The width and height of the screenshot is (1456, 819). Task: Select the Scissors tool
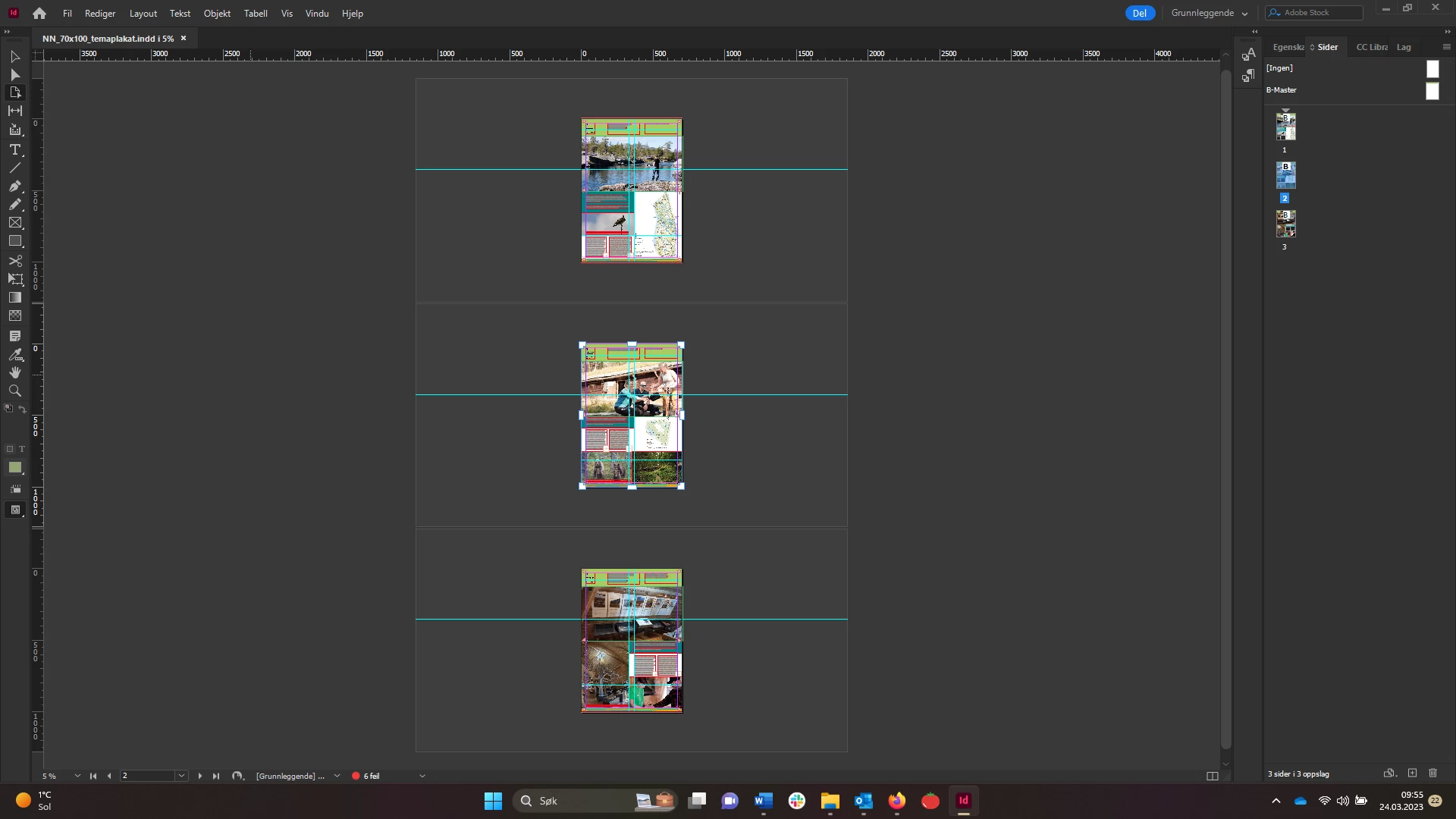pyautogui.click(x=14, y=261)
